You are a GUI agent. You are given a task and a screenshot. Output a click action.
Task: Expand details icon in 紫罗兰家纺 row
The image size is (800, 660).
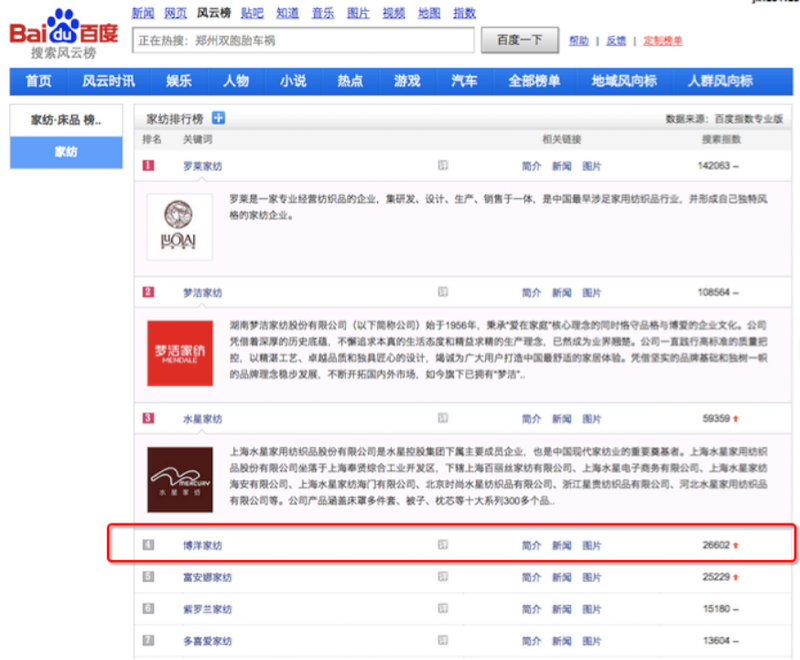(443, 608)
